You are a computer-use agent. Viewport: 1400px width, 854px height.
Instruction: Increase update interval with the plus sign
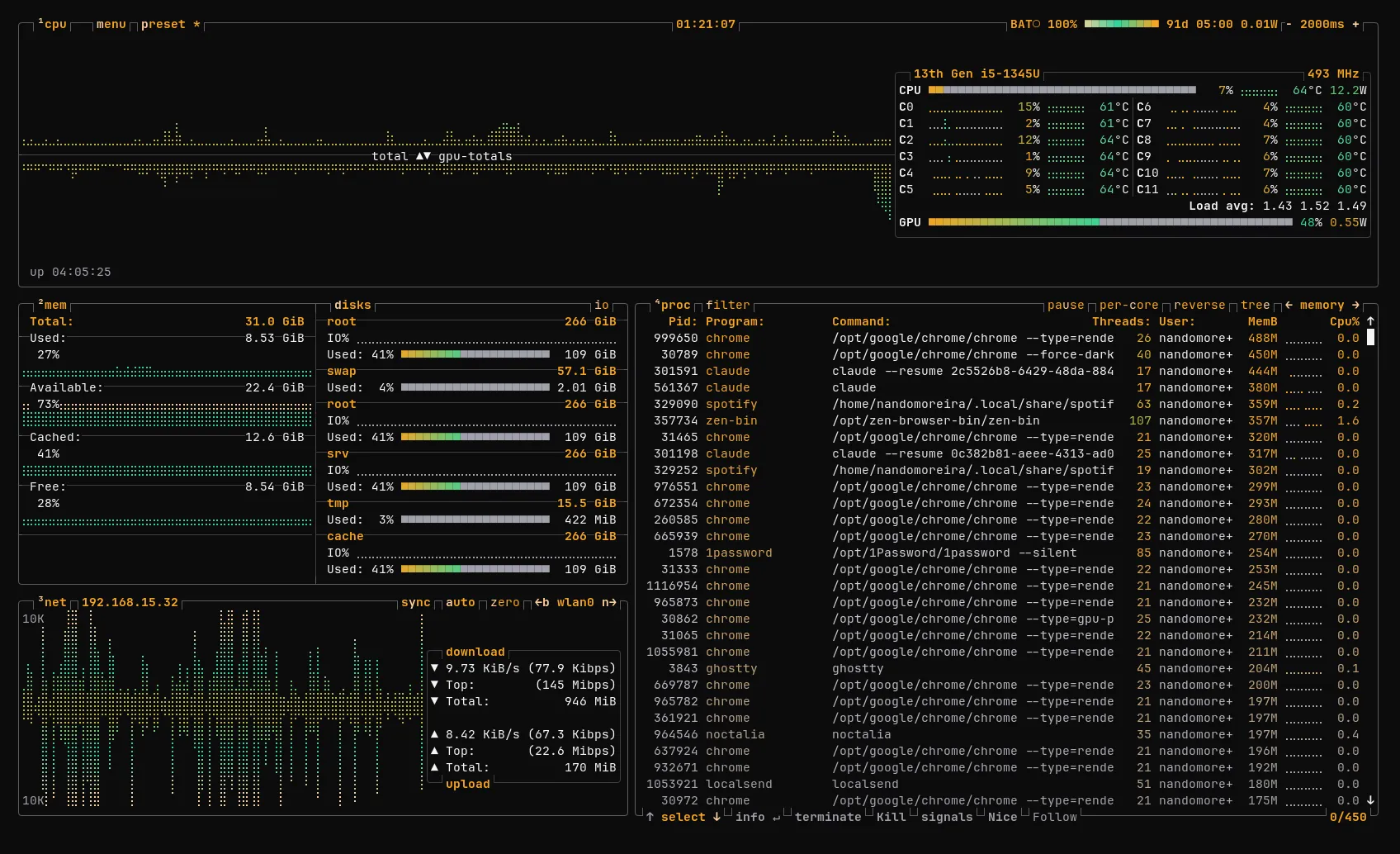pos(1355,24)
